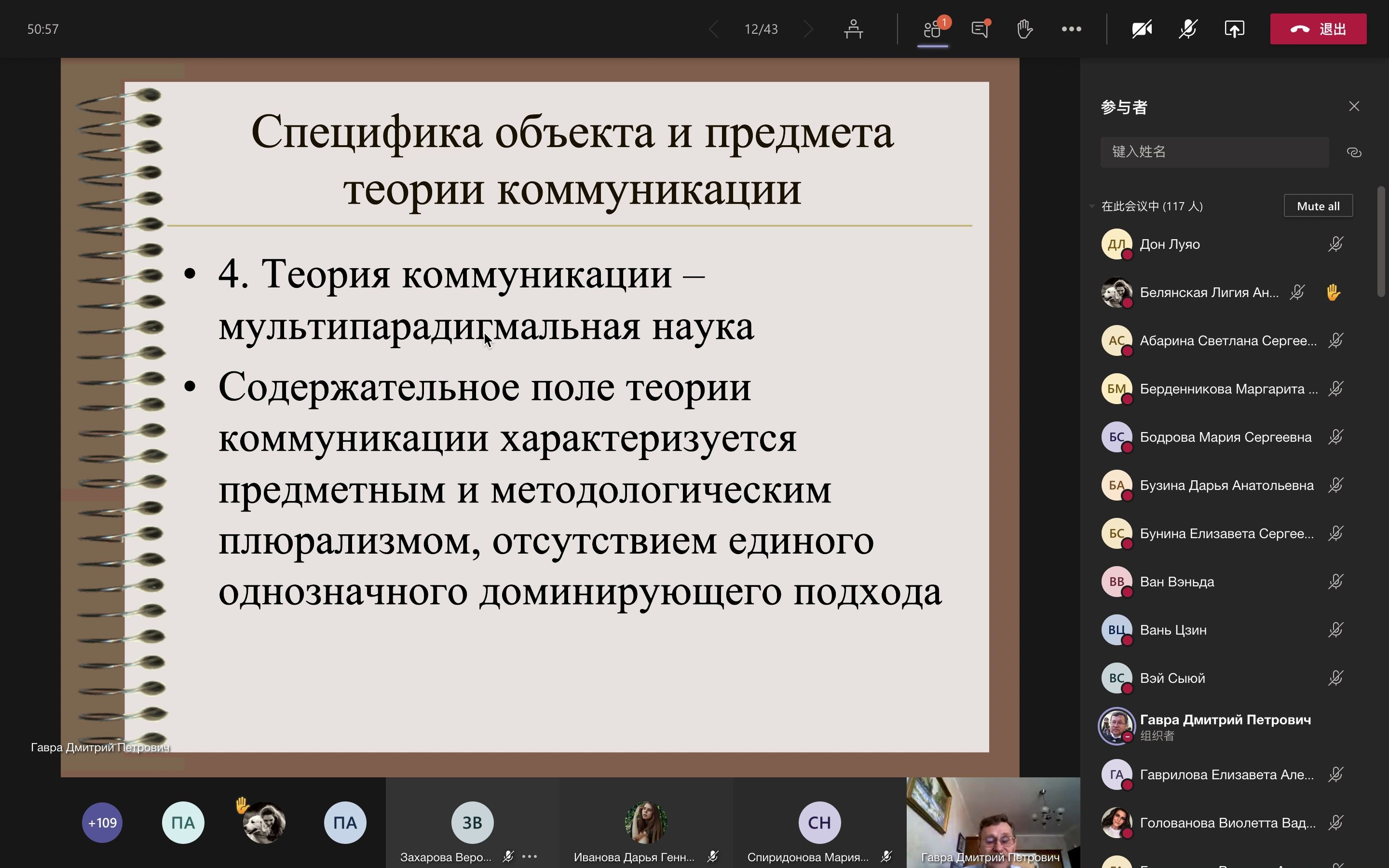Open presenter view podium icon

(x=854, y=29)
